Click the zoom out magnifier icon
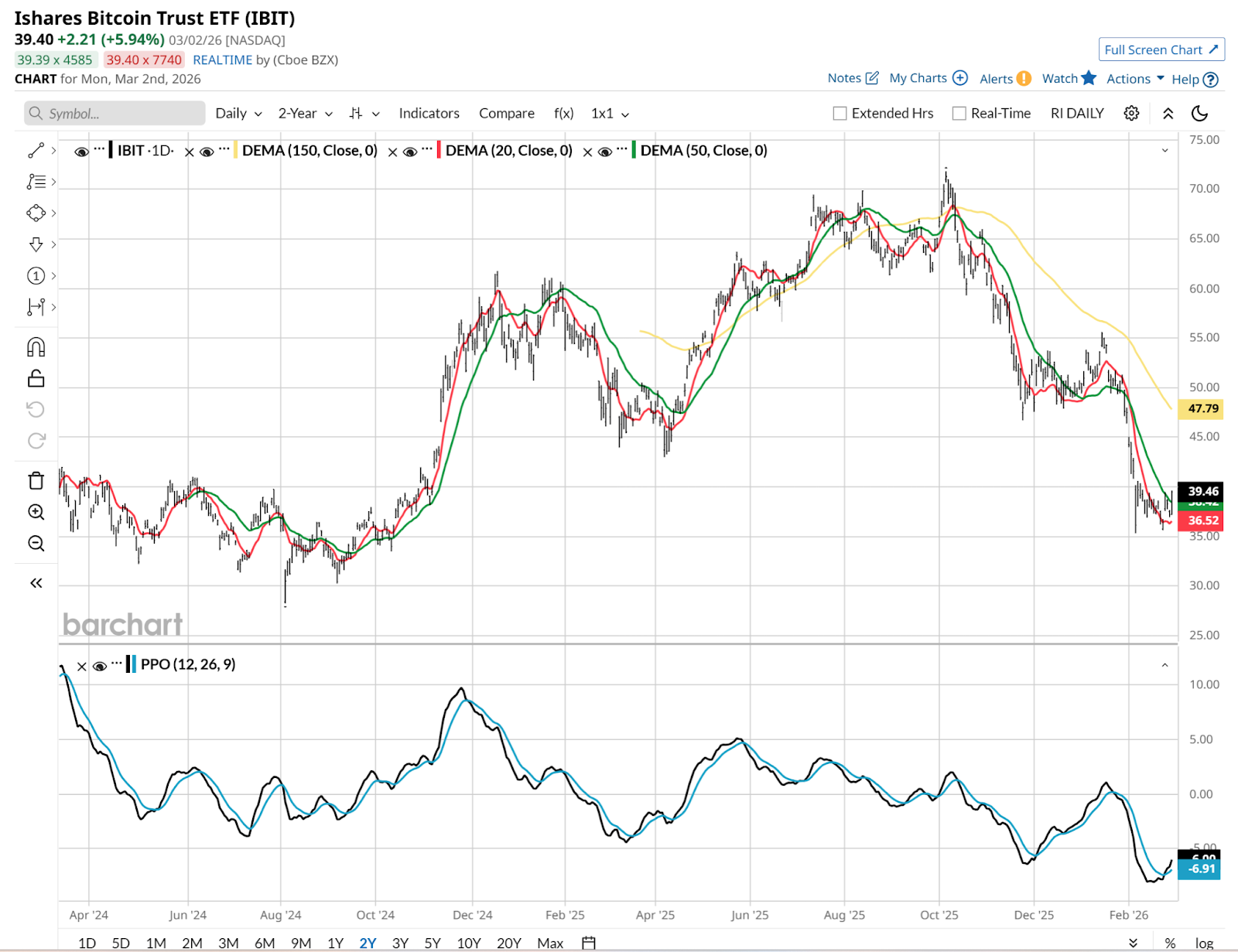 pyautogui.click(x=36, y=544)
